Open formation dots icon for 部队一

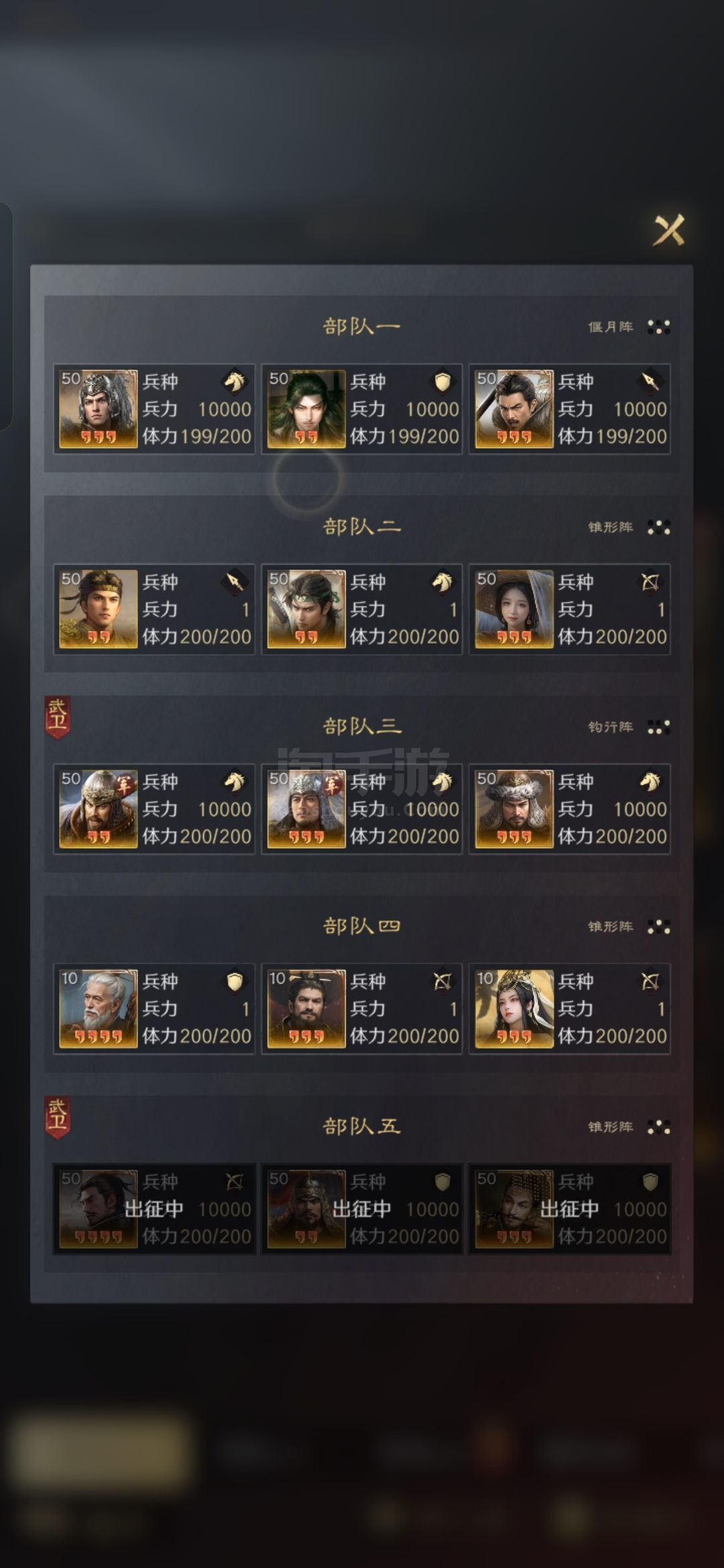(658, 327)
